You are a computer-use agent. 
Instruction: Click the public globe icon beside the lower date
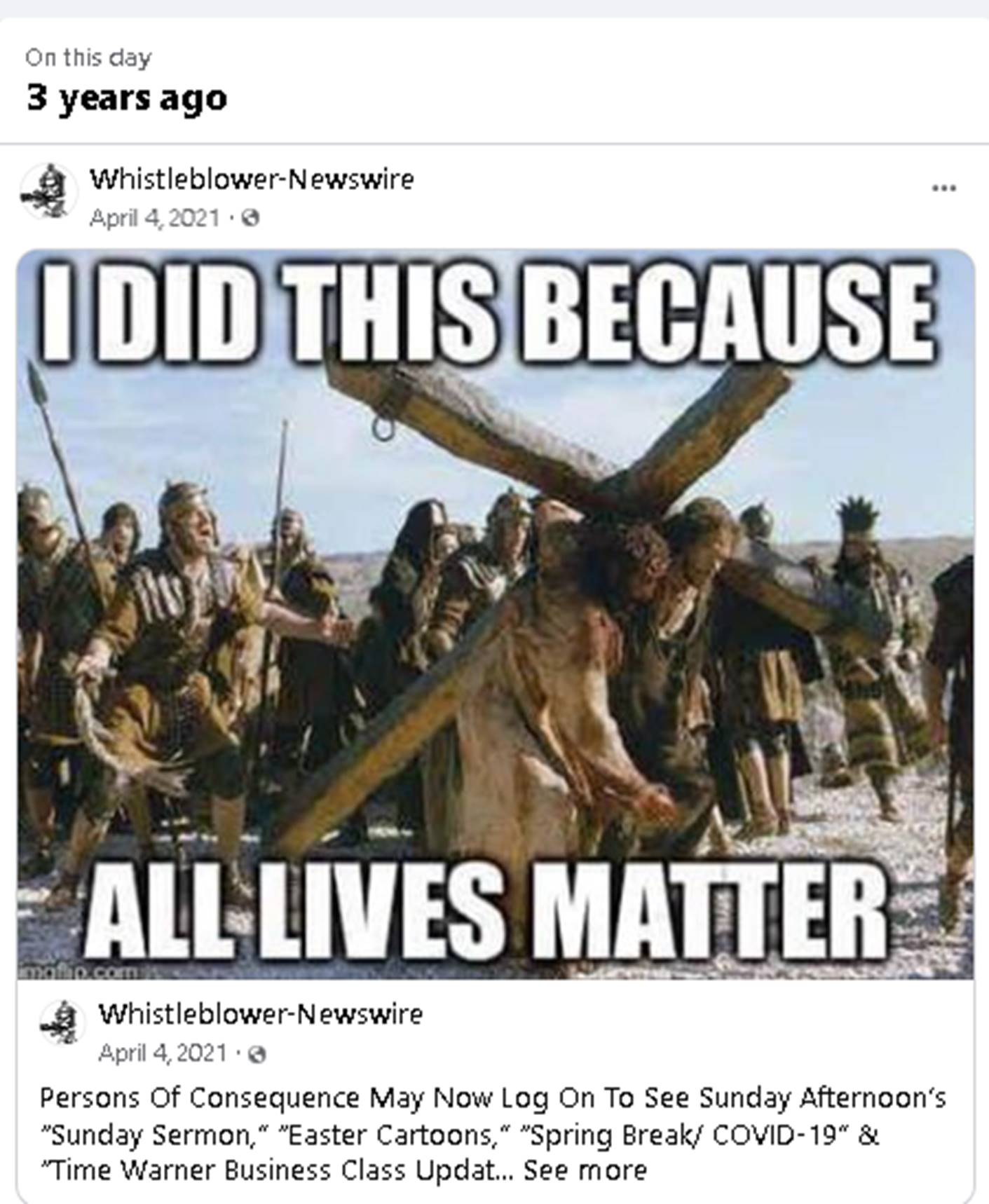[258, 1054]
